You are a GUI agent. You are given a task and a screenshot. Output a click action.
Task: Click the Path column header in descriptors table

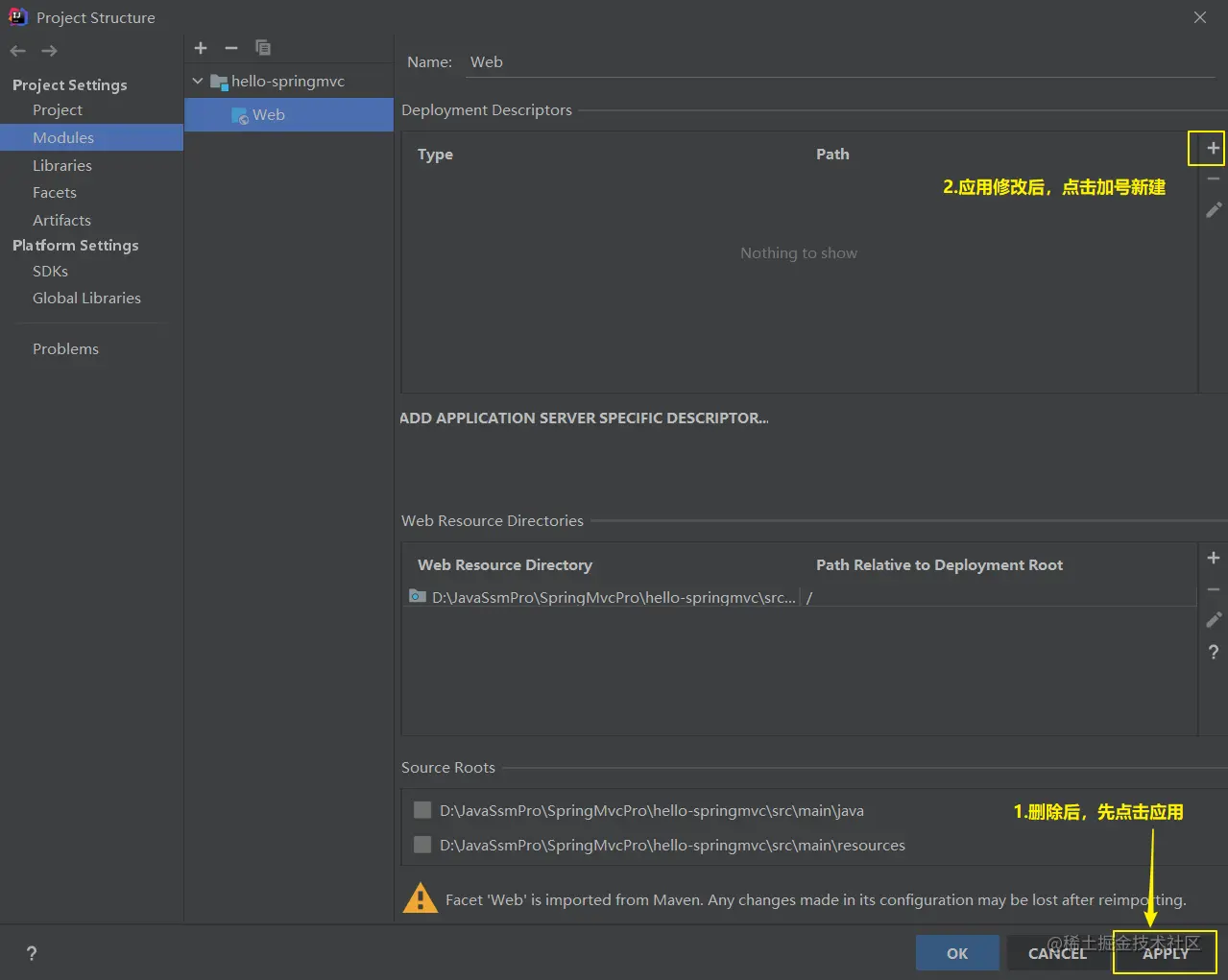832,154
